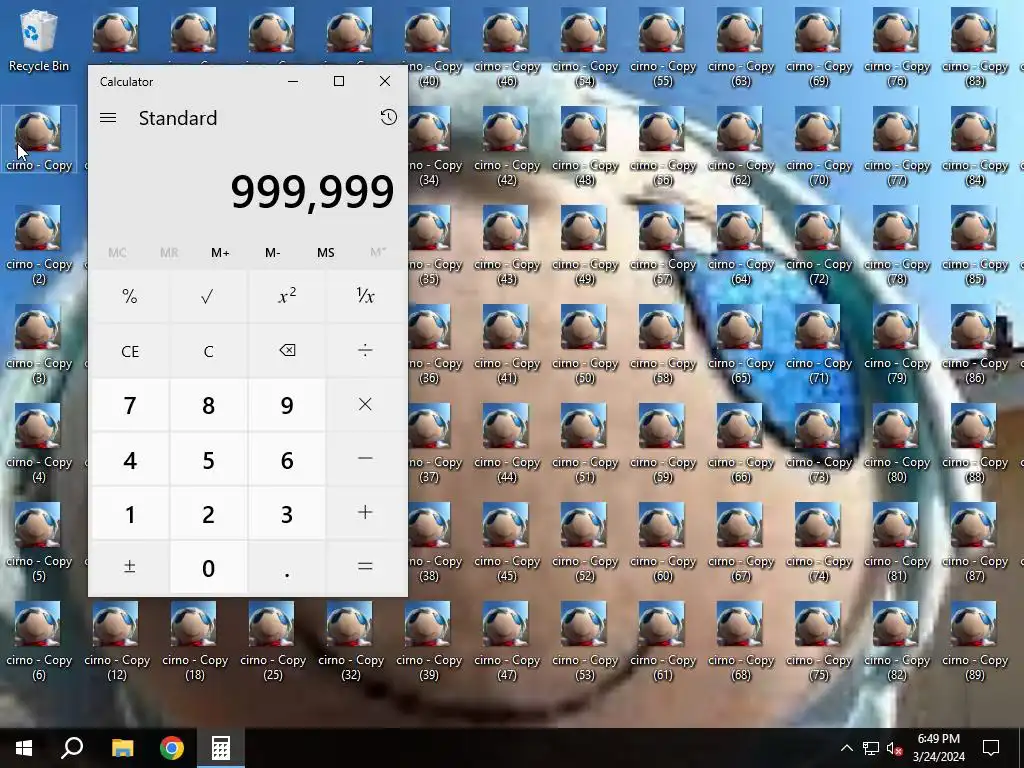Select the cirno - Copy (55) icon
Viewport: 1024px width, 768px height.
(x=662, y=47)
